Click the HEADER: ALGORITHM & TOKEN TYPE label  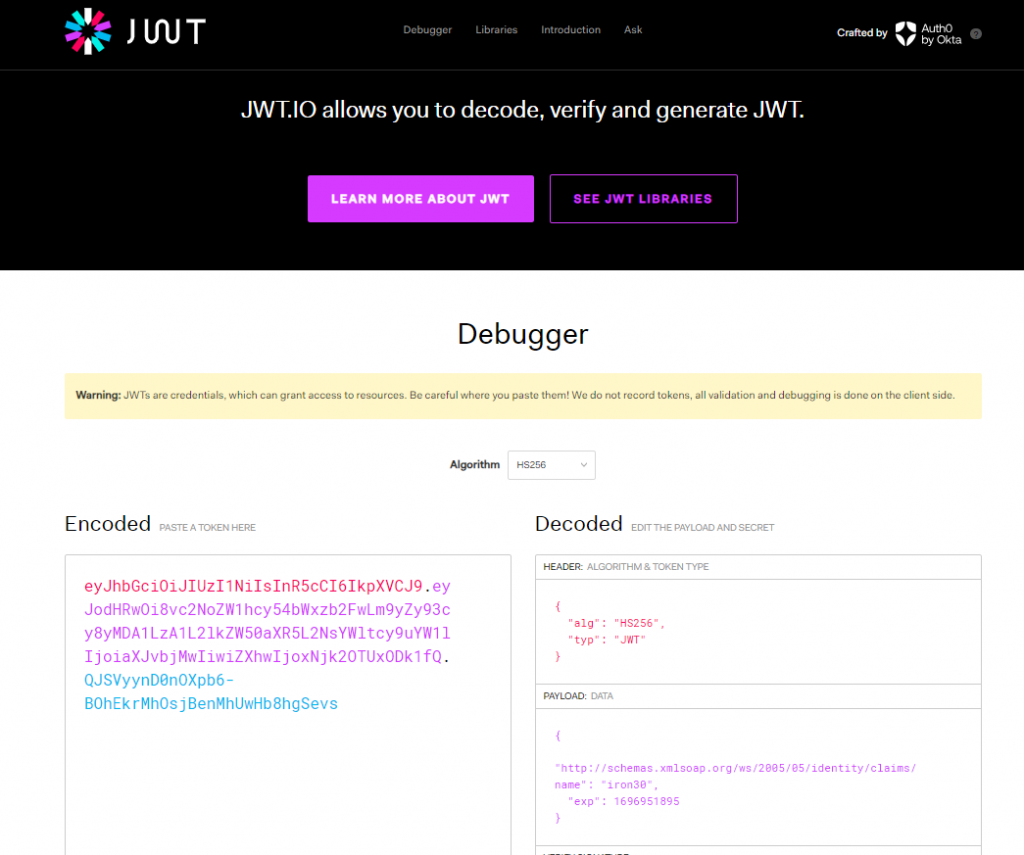[x=626, y=567]
